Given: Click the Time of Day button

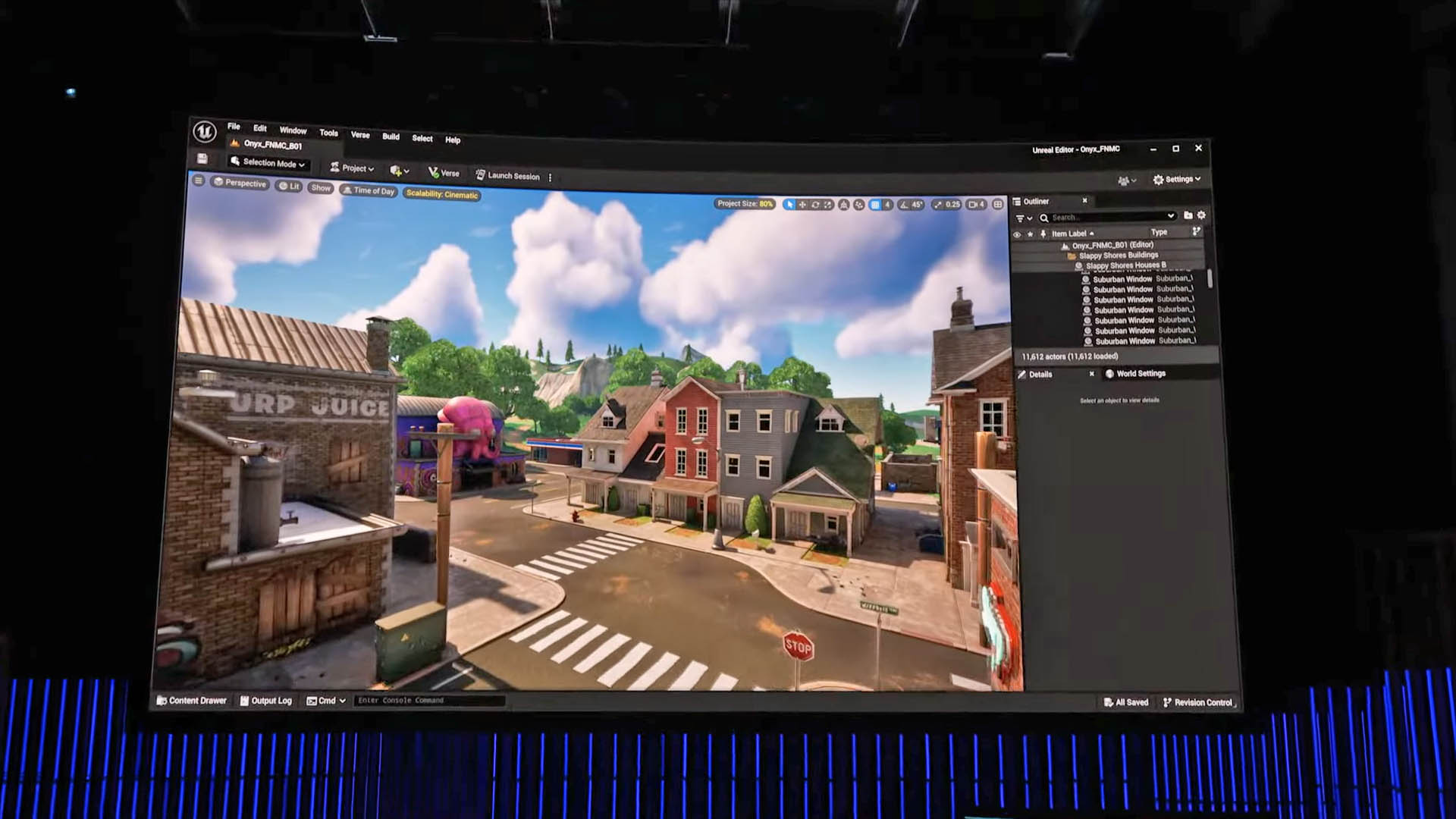Looking at the screenshot, I should 369,190.
